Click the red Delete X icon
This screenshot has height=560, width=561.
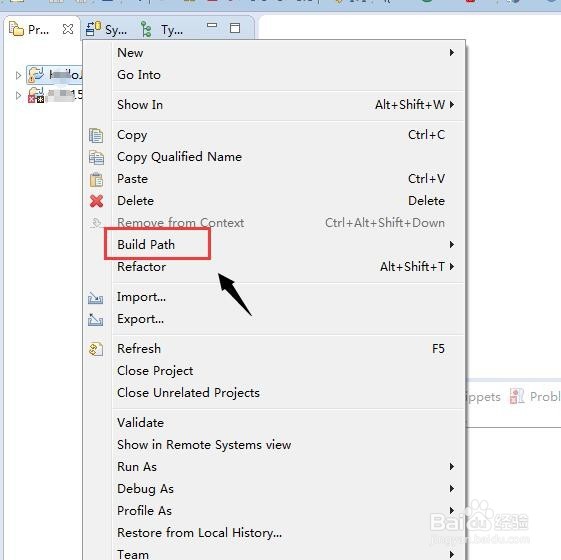click(x=97, y=201)
